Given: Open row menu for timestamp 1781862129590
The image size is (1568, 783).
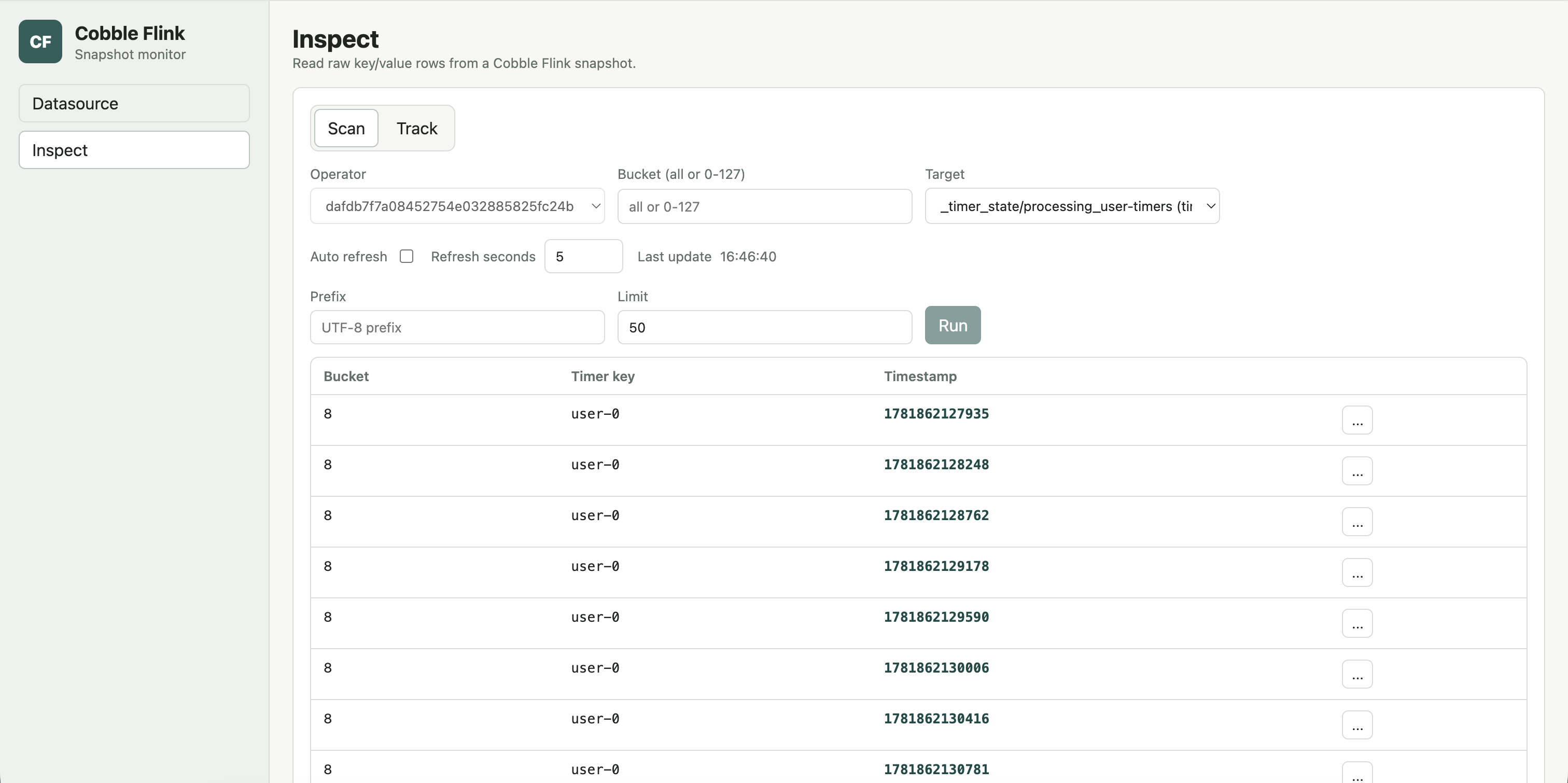Looking at the screenshot, I should [x=1357, y=623].
